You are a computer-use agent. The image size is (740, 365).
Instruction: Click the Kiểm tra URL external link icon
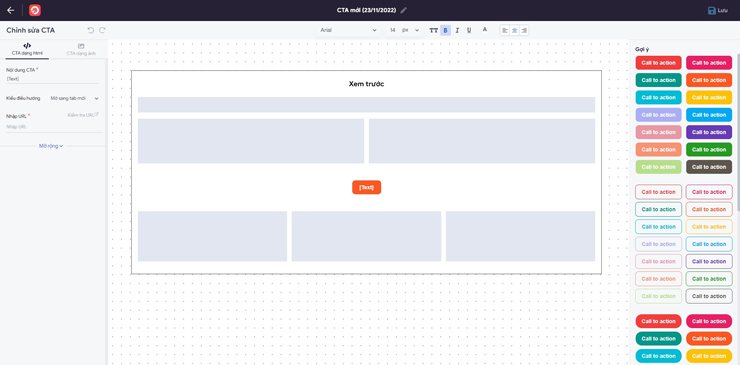point(96,114)
